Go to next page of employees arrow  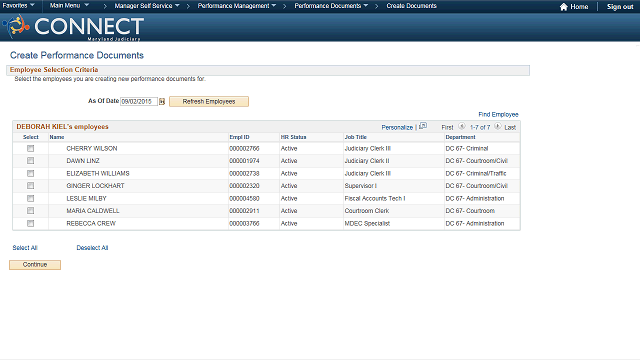click(497, 127)
